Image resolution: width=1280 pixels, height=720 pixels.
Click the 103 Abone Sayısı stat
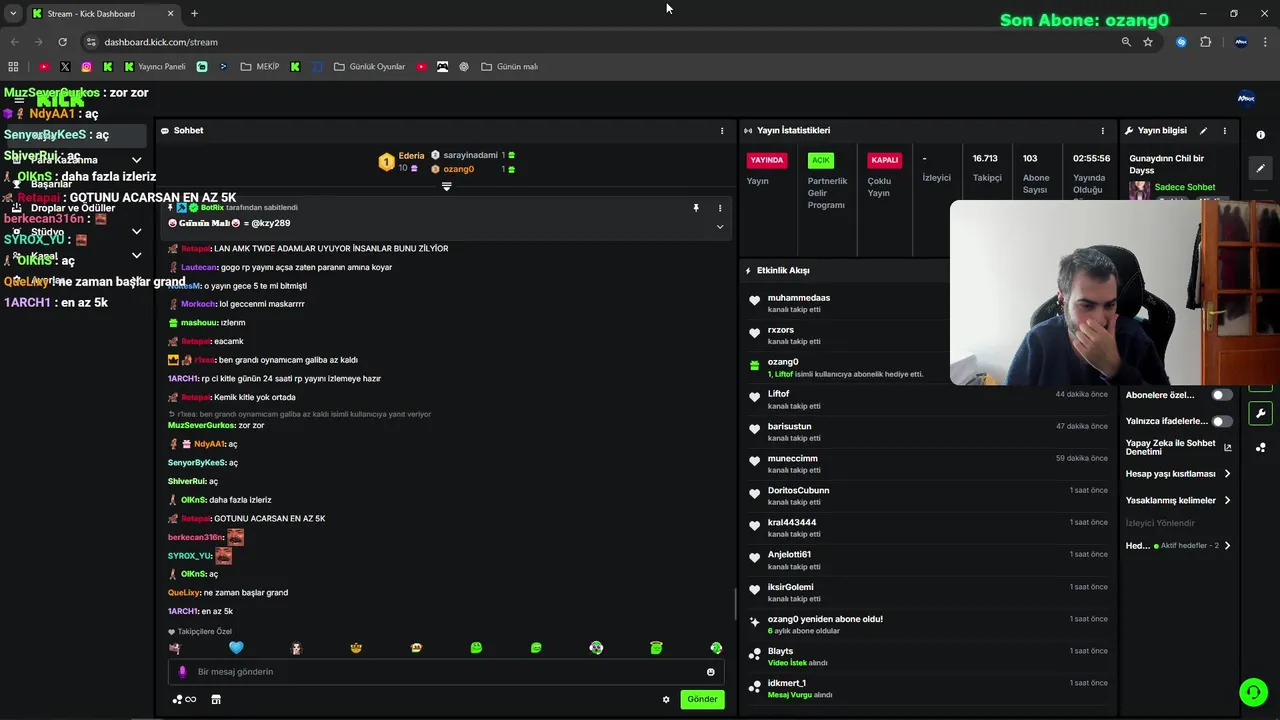[1036, 174]
